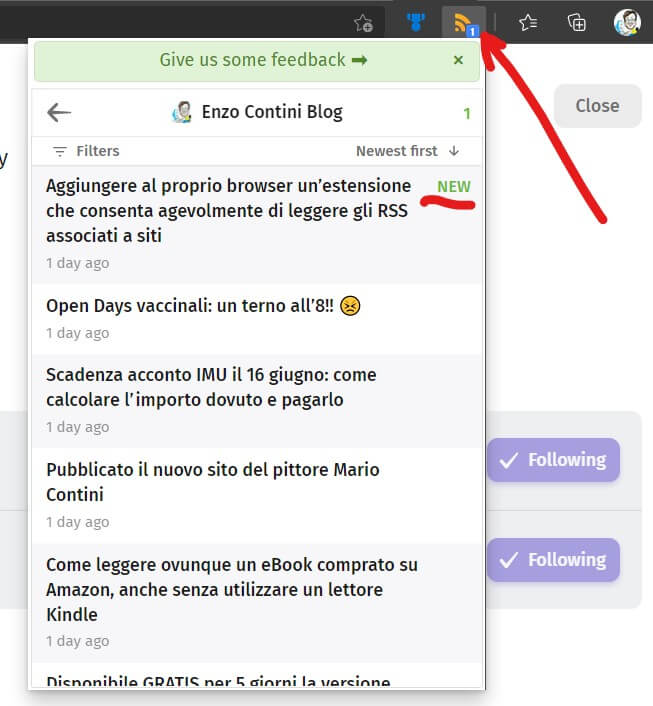Click the Give us some feedback link
The height and width of the screenshot is (706, 653).
(x=262, y=60)
